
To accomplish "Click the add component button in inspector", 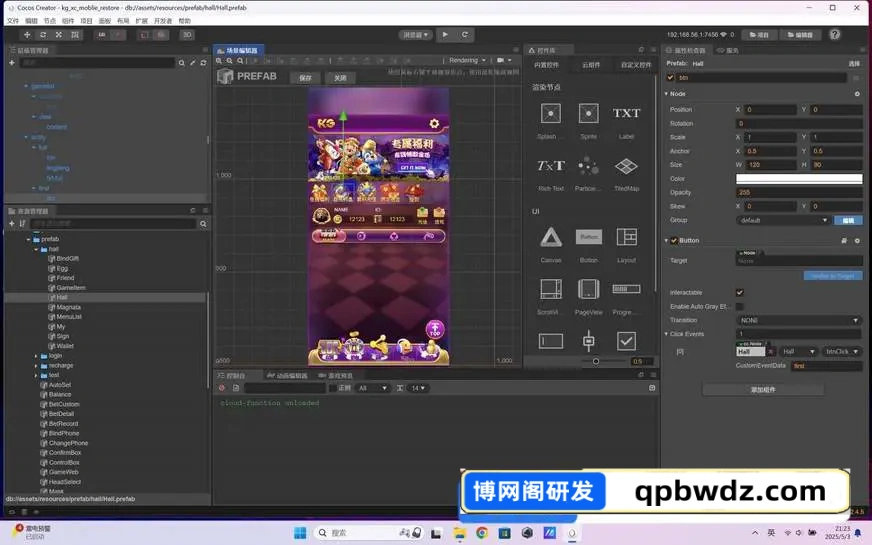I will [x=763, y=390].
